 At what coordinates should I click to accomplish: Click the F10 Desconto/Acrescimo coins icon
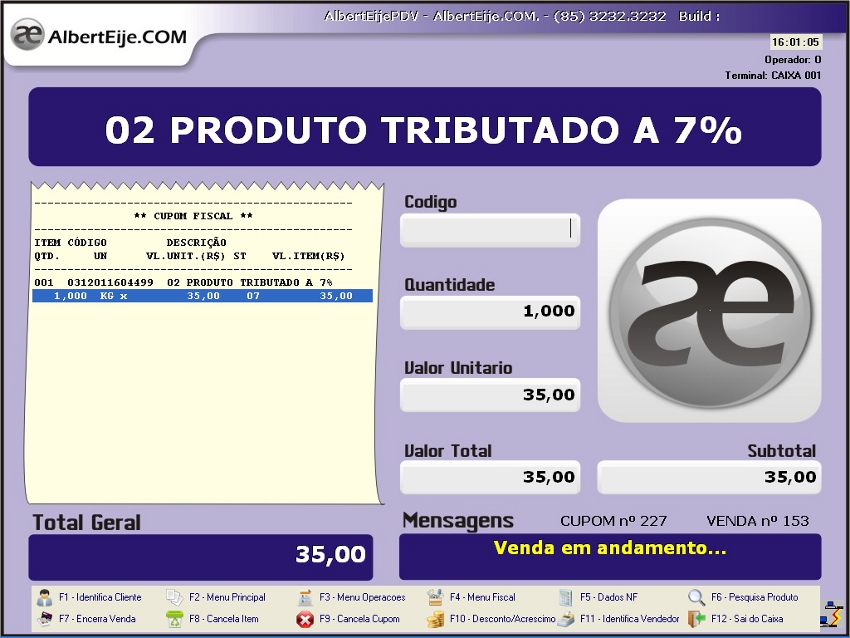[x=435, y=619]
